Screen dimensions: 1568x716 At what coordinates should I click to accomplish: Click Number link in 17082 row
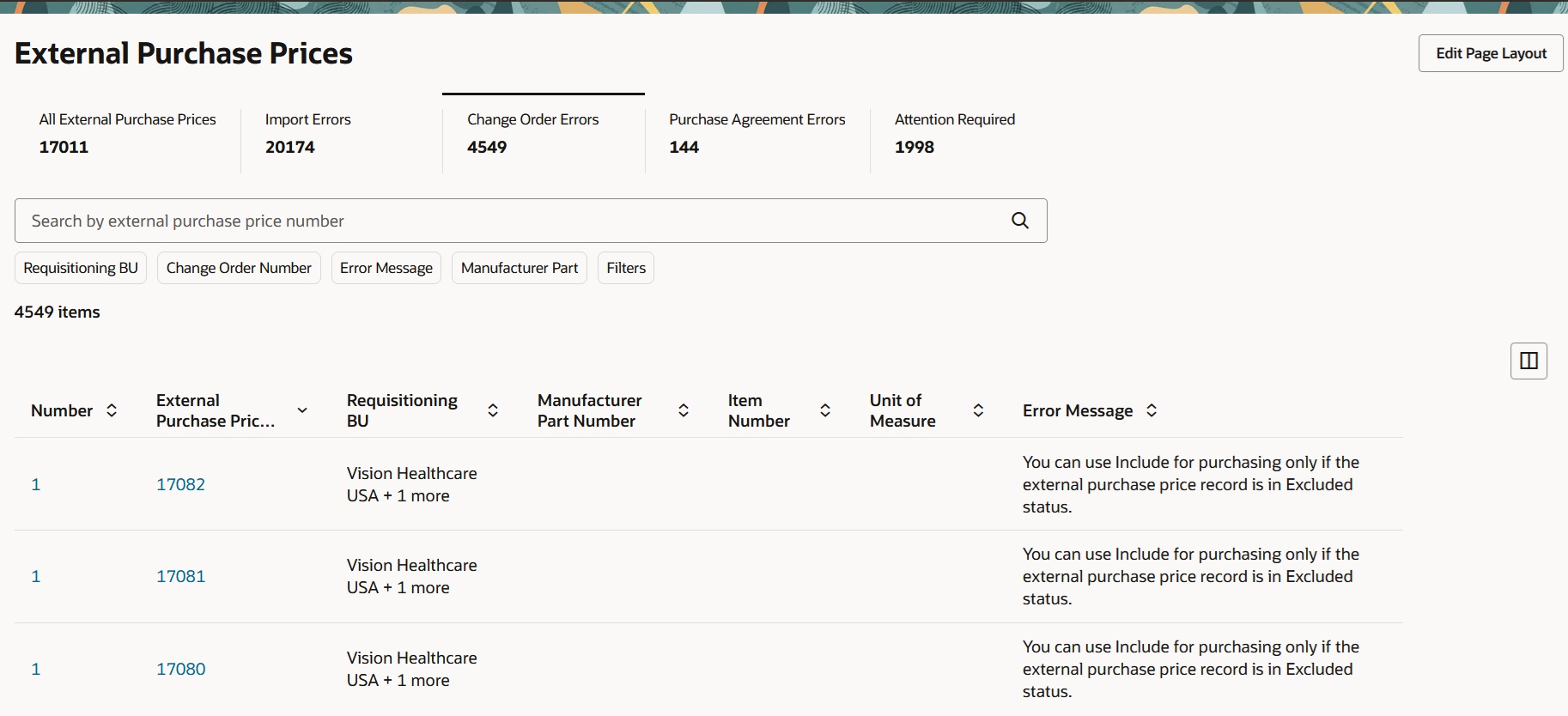[36, 484]
